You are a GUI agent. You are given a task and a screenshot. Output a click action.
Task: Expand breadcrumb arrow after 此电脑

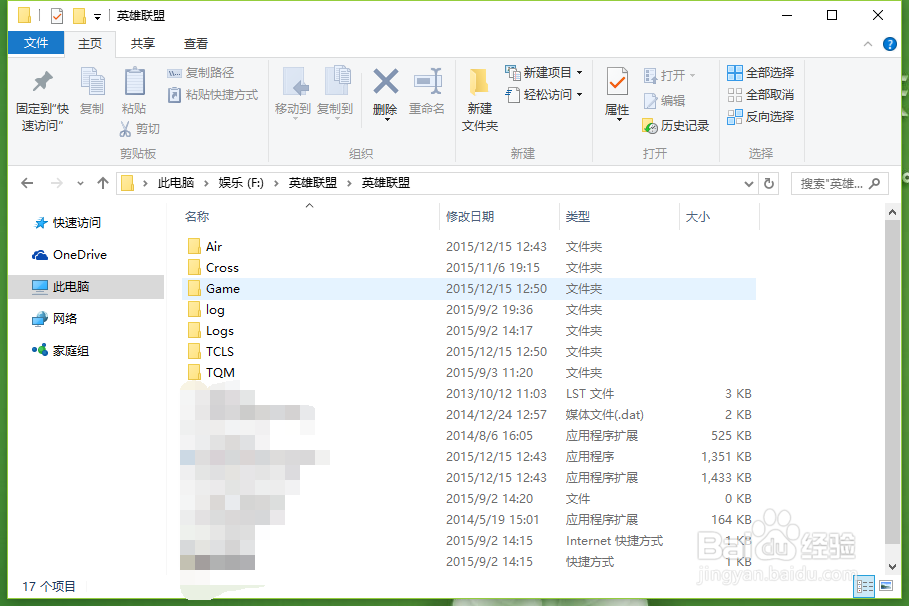(x=206, y=184)
